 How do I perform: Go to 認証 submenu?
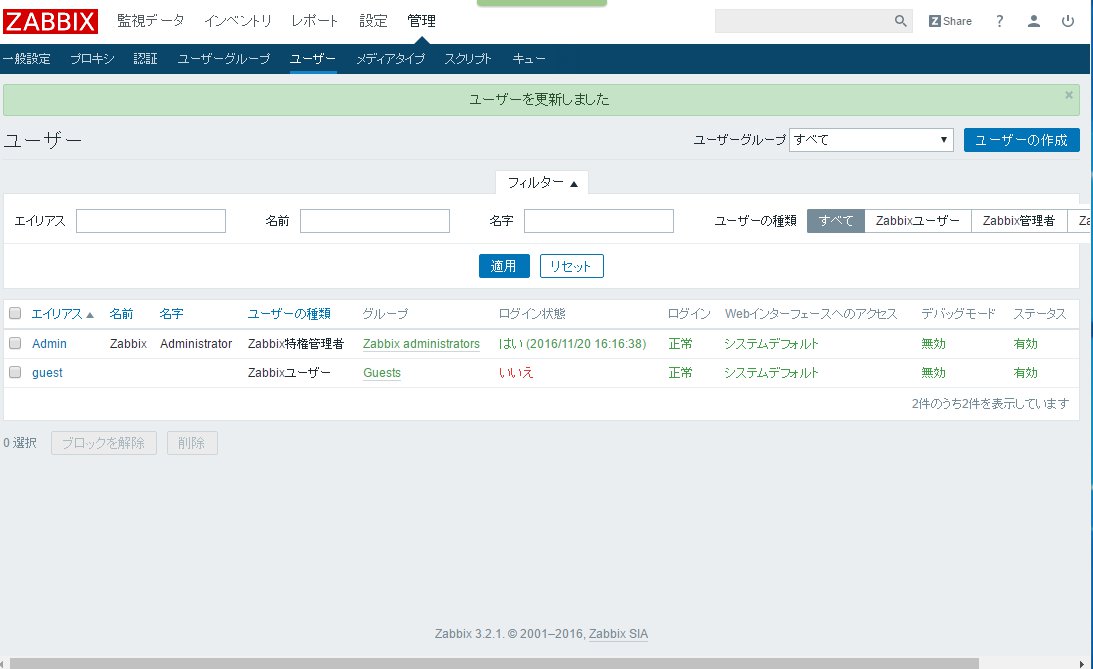click(146, 59)
